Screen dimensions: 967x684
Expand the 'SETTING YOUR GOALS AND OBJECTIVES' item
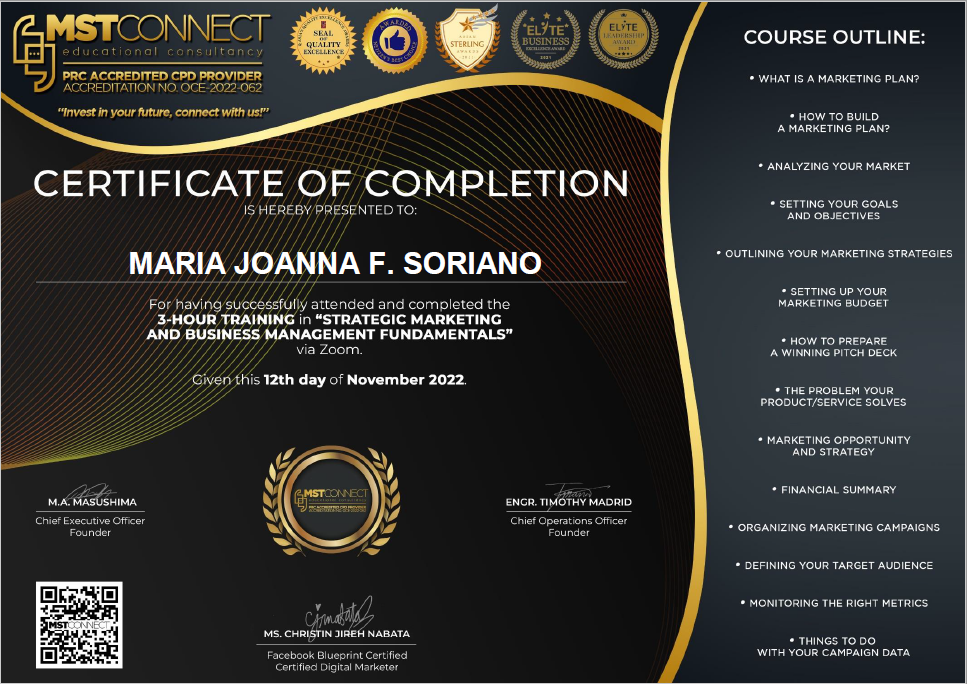click(x=836, y=209)
